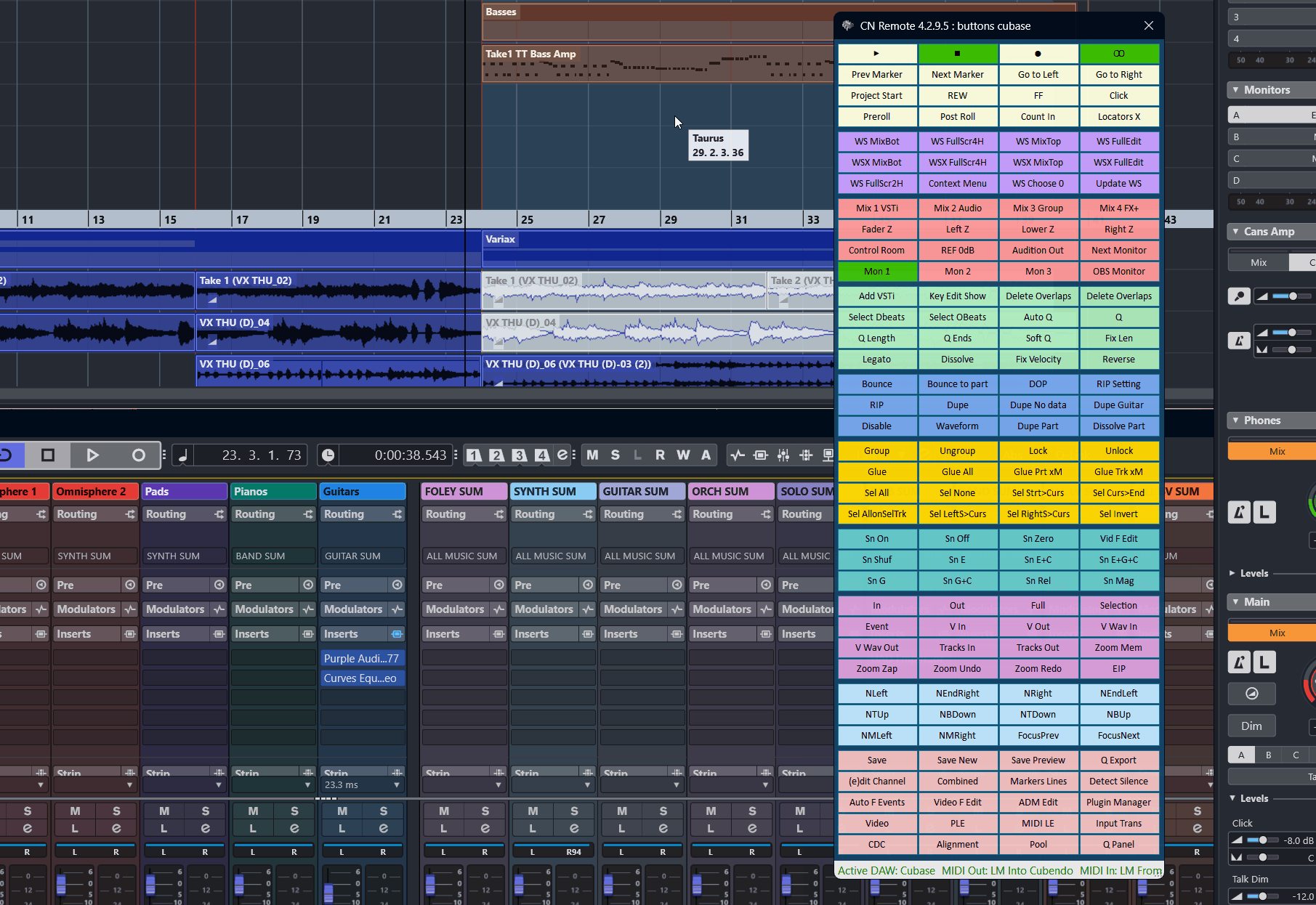Toggle the global Solo 'S' button in mixer toolbar

(x=615, y=455)
